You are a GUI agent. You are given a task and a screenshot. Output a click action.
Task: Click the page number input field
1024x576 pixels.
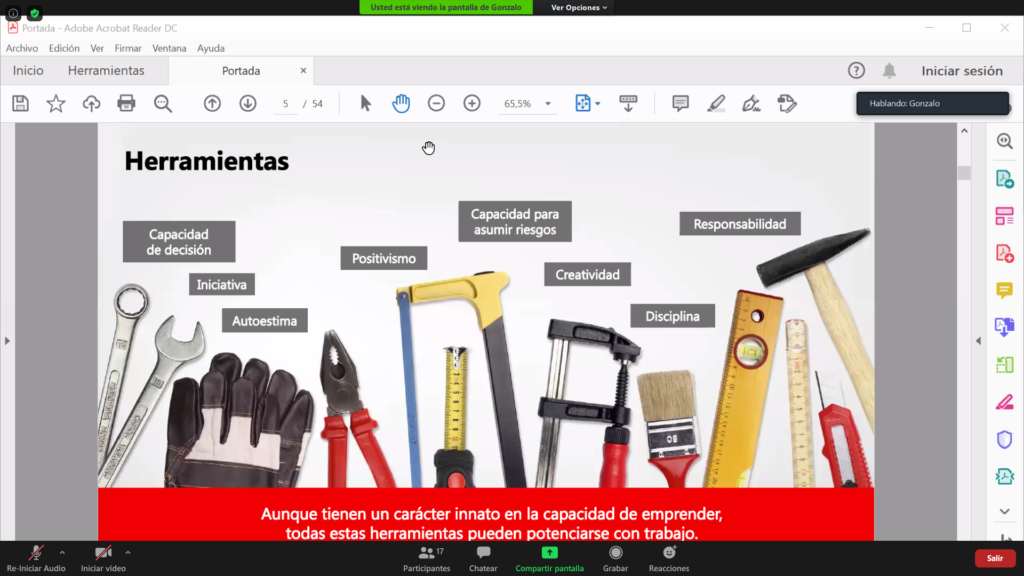pyautogui.click(x=286, y=103)
